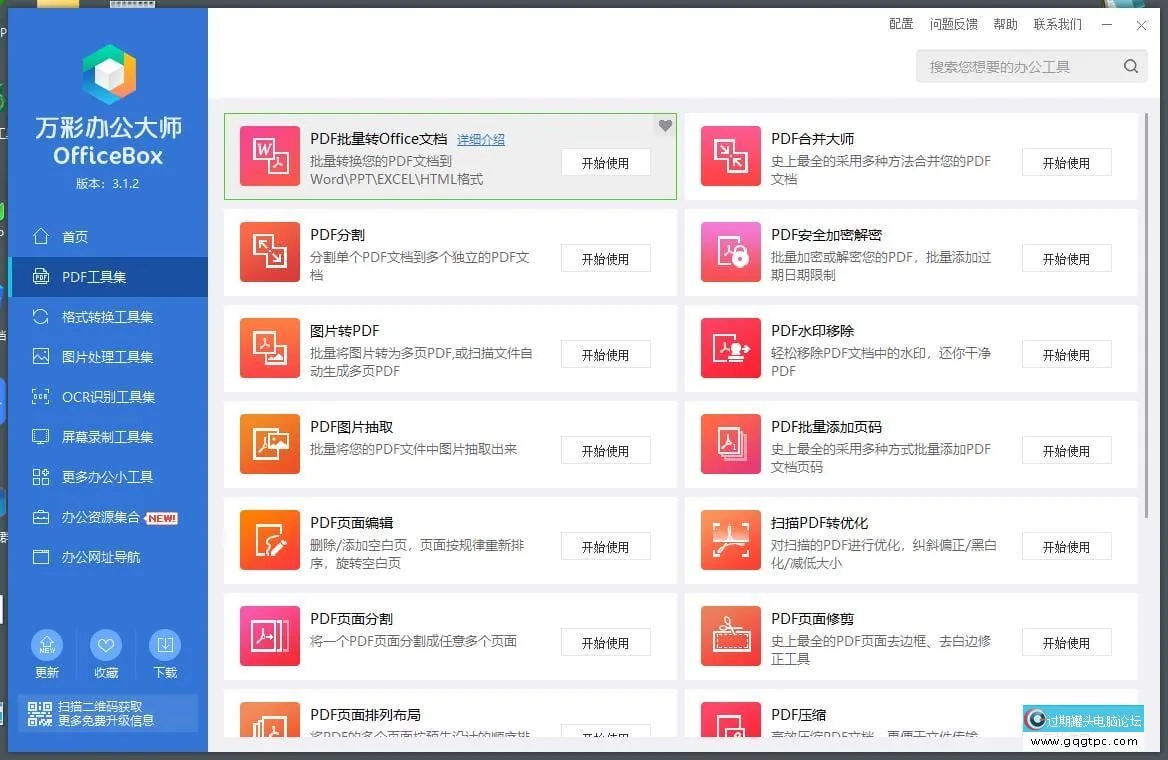The height and width of the screenshot is (760, 1168).
Task: Open the 扫描PDF转优化 tool icon
Action: (x=730, y=540)
